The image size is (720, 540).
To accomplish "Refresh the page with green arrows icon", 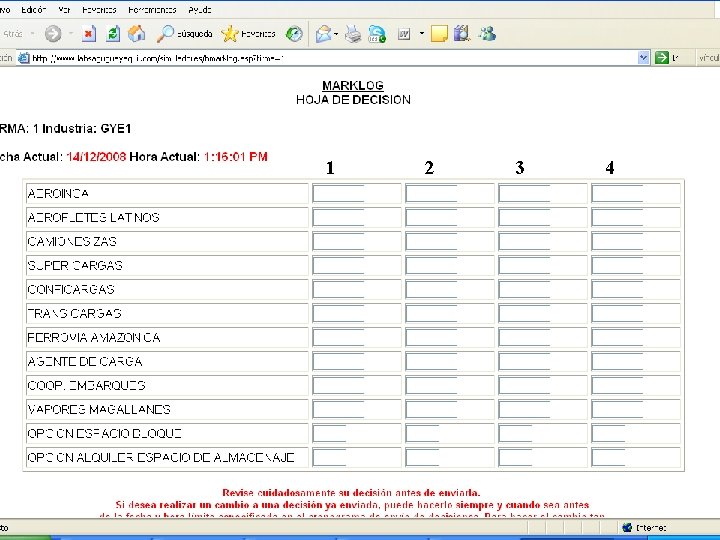I will (x=113, y=34).
